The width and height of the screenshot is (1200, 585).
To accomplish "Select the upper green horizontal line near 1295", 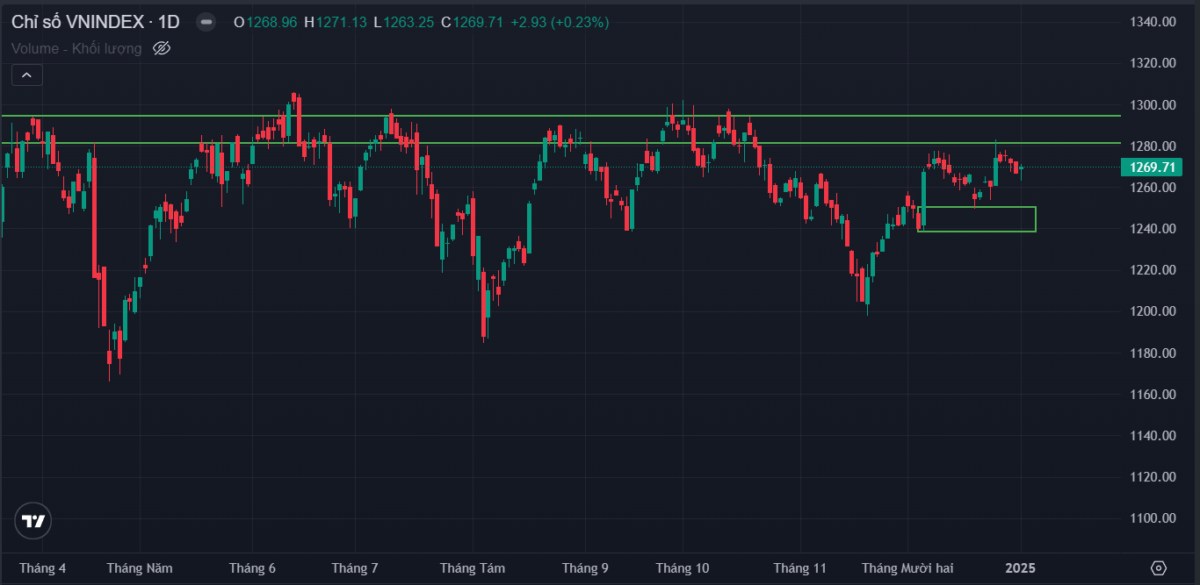I will 560,116.
